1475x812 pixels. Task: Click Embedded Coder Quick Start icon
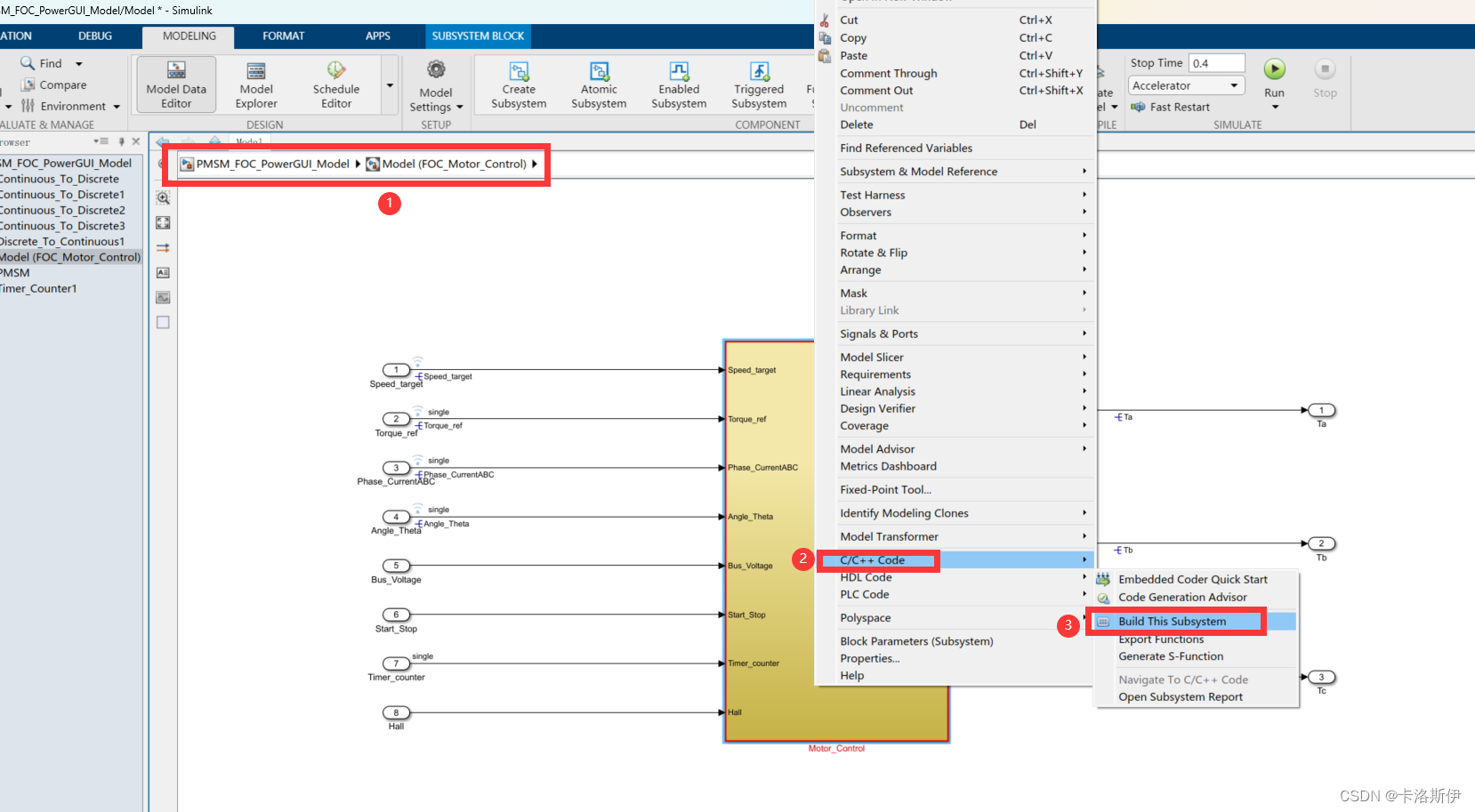1103,579
